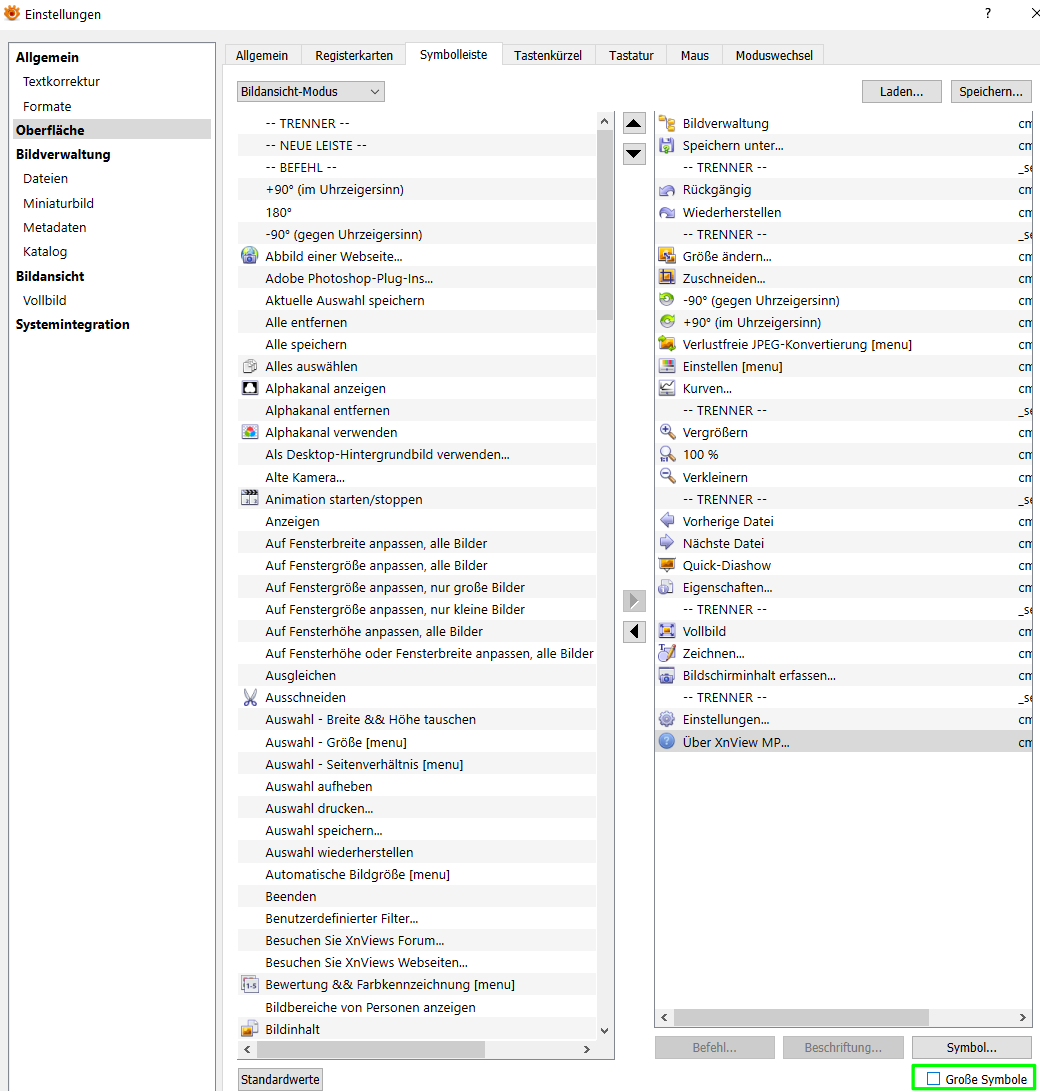Select Vollbild in the settings tree
The width and height of the screenshot is (1040, 1091).
[45, 300]
